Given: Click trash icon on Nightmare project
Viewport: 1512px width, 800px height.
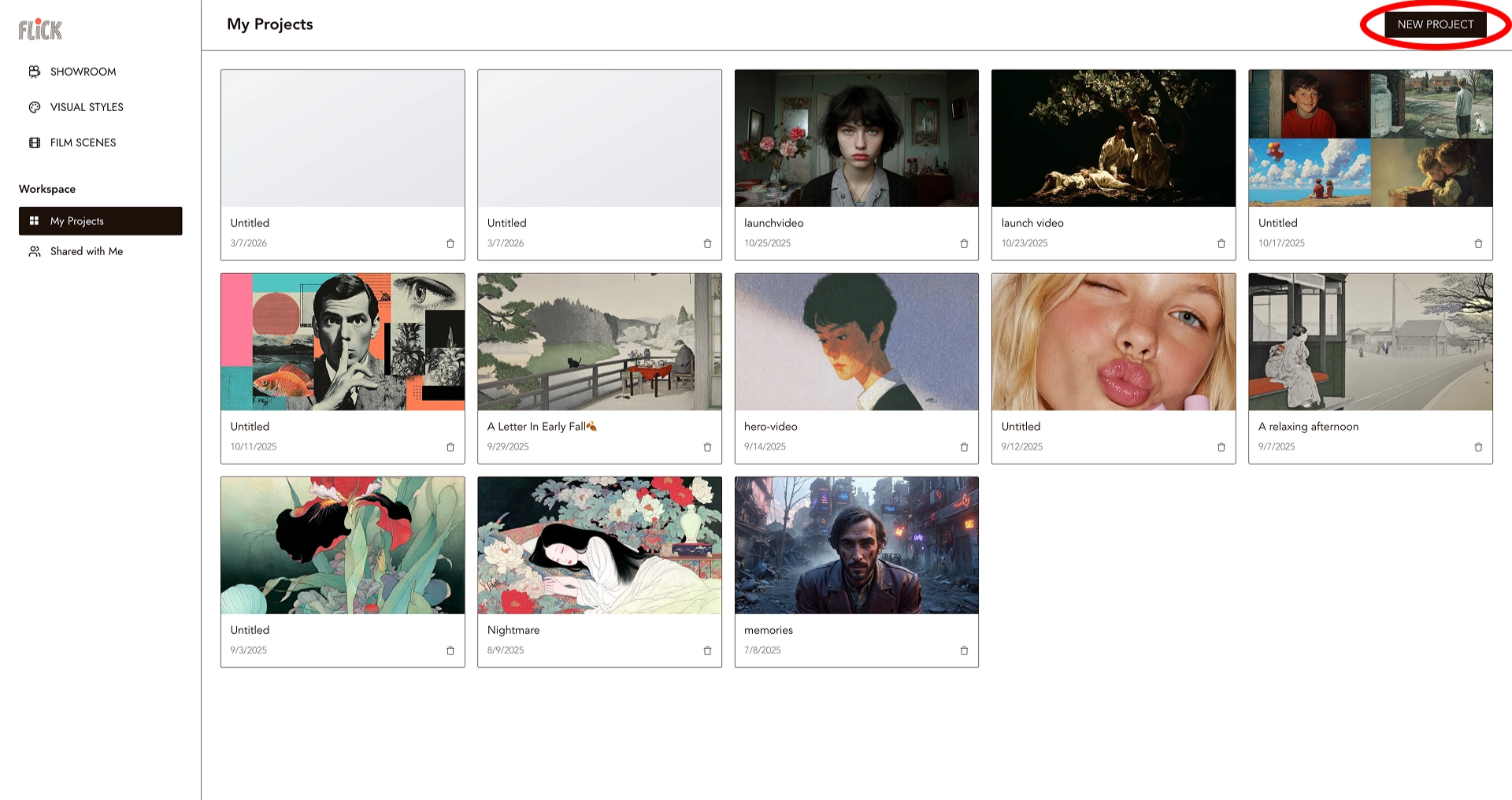Looking at the screenshot, I should pos(707,651).
